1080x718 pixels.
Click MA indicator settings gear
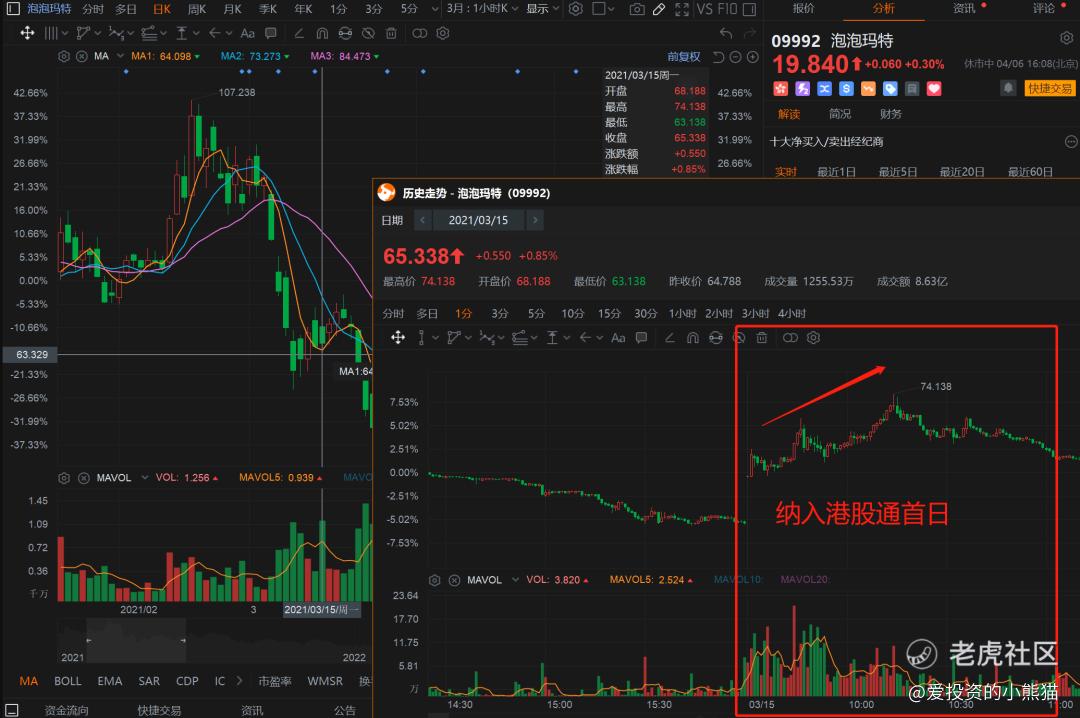(x=64, y=56)
